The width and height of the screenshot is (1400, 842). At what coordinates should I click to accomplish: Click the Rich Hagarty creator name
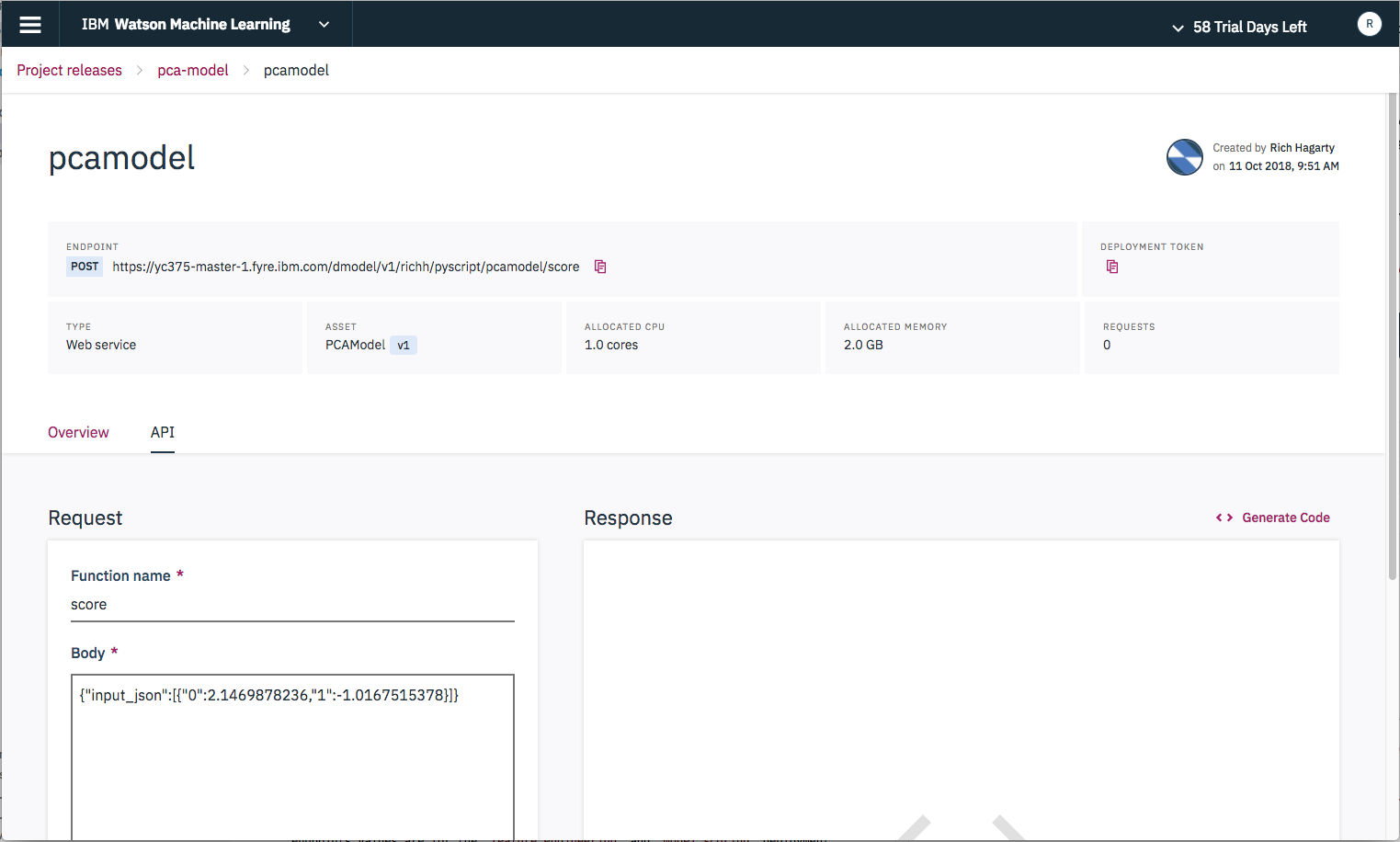(x=1302, y=147)
